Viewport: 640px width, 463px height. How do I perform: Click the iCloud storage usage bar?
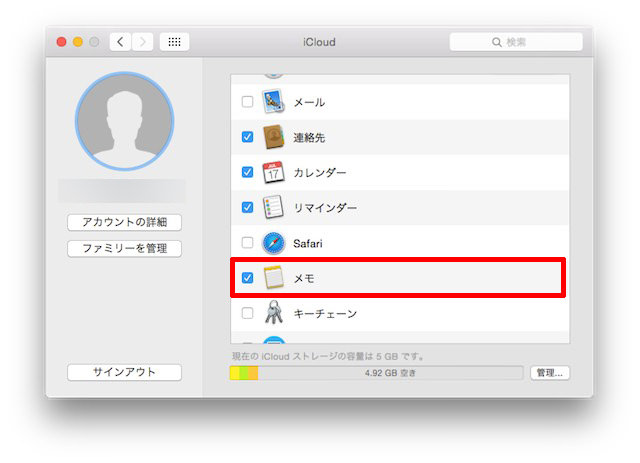[x=376, y=373]
